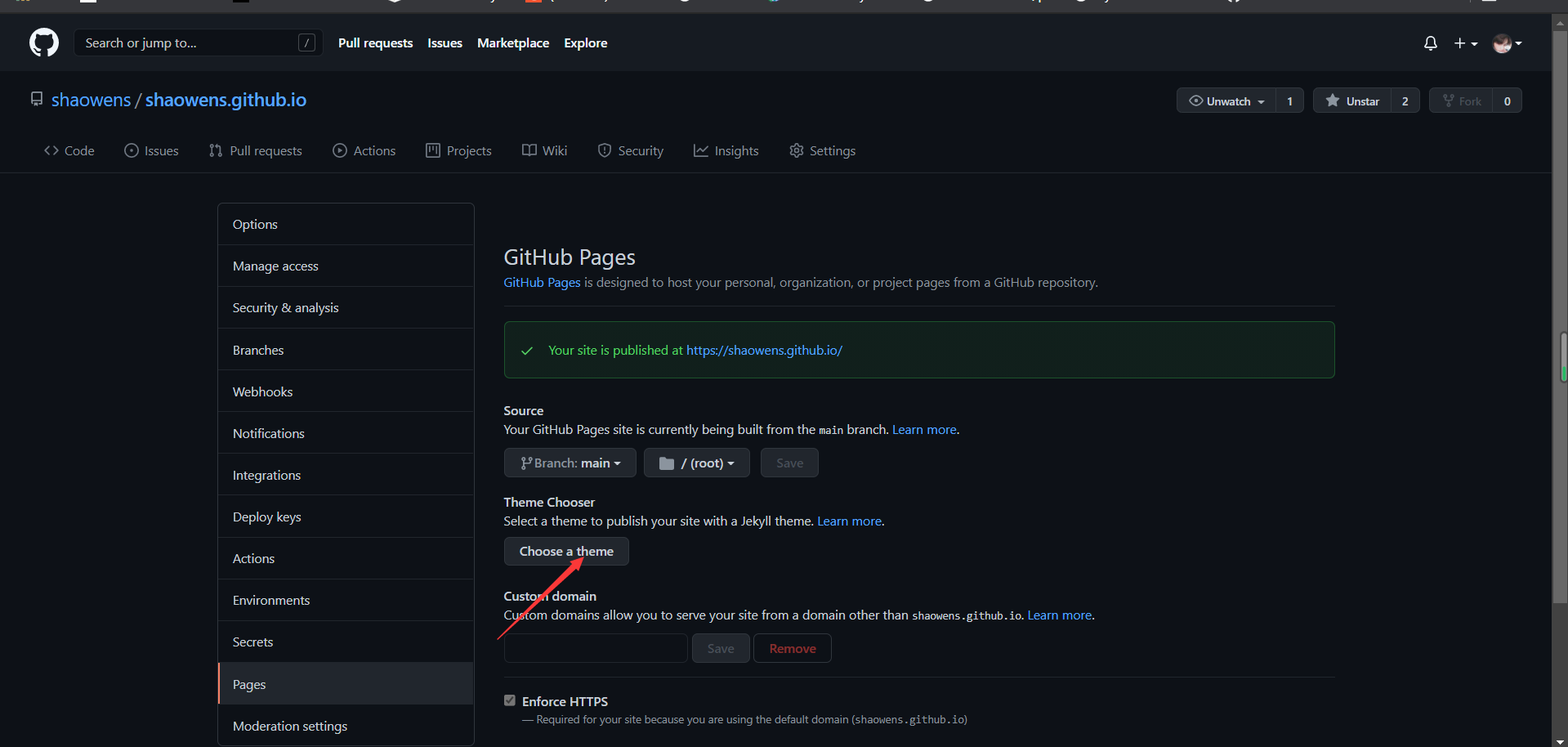1568x747 pixels.
Task: Open the Unwatch dropdown
Action: point(1226,101)
